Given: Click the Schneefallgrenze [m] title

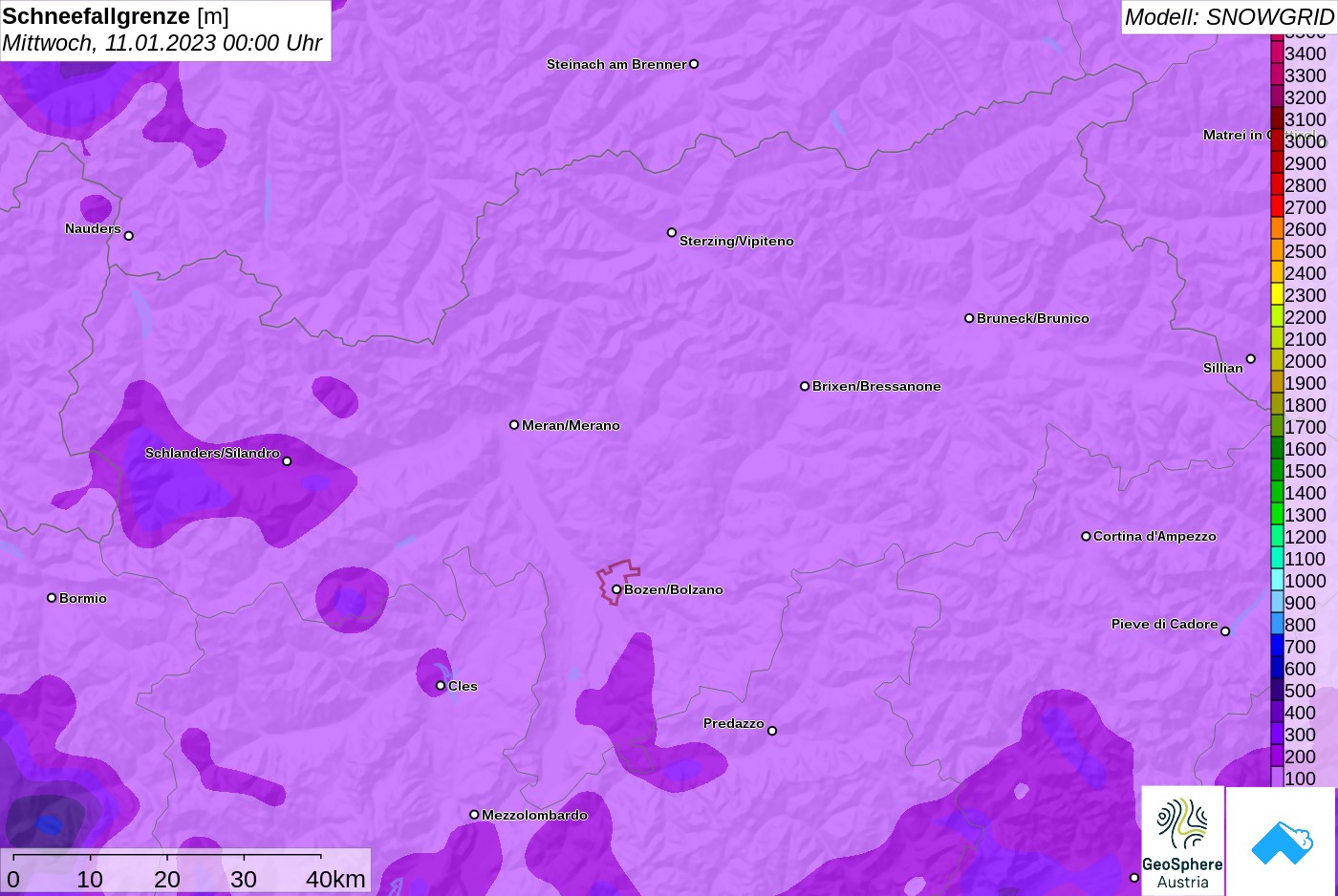Looking at the screenshot, I should pos(116,16).
